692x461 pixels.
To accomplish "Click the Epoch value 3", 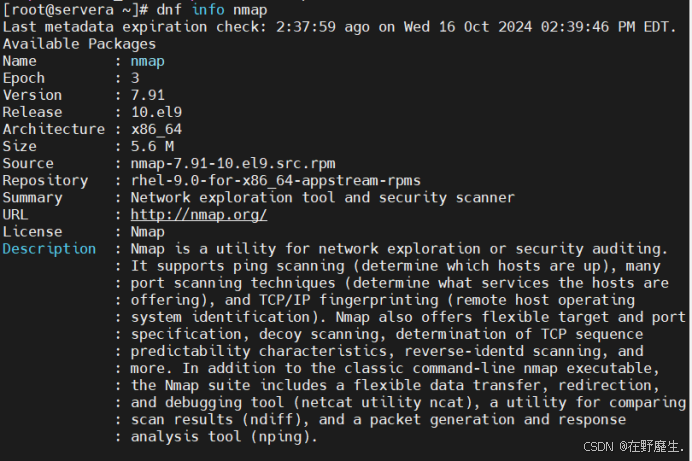I will [x=135, y=78].
